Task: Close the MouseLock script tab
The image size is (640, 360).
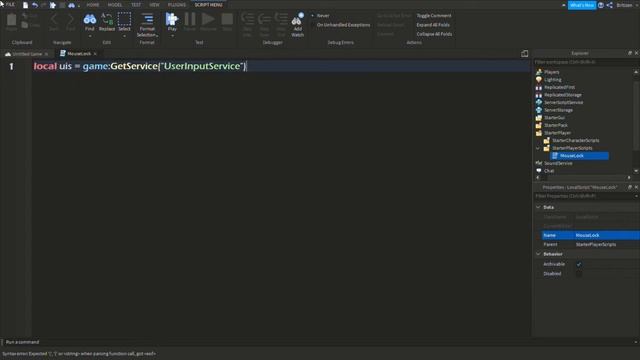Action: pos(95,54)
